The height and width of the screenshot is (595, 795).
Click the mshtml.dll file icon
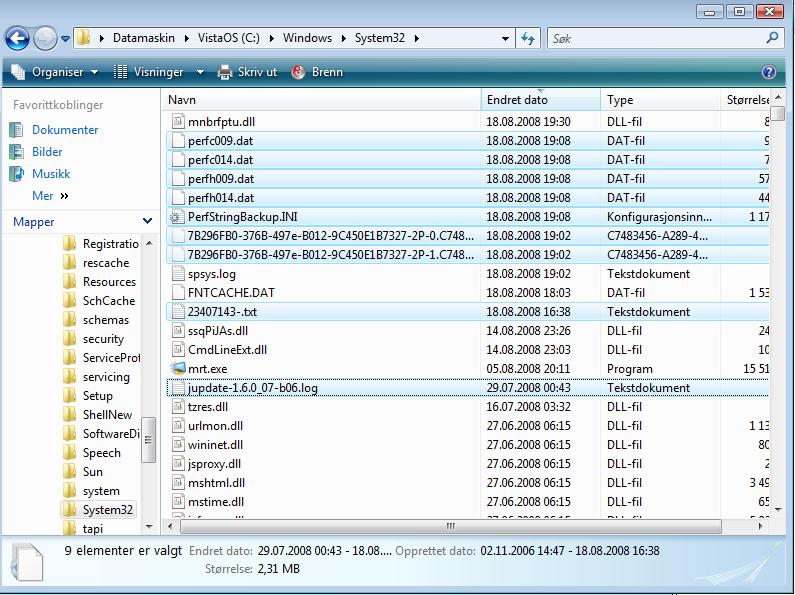[x=178, y=483]
